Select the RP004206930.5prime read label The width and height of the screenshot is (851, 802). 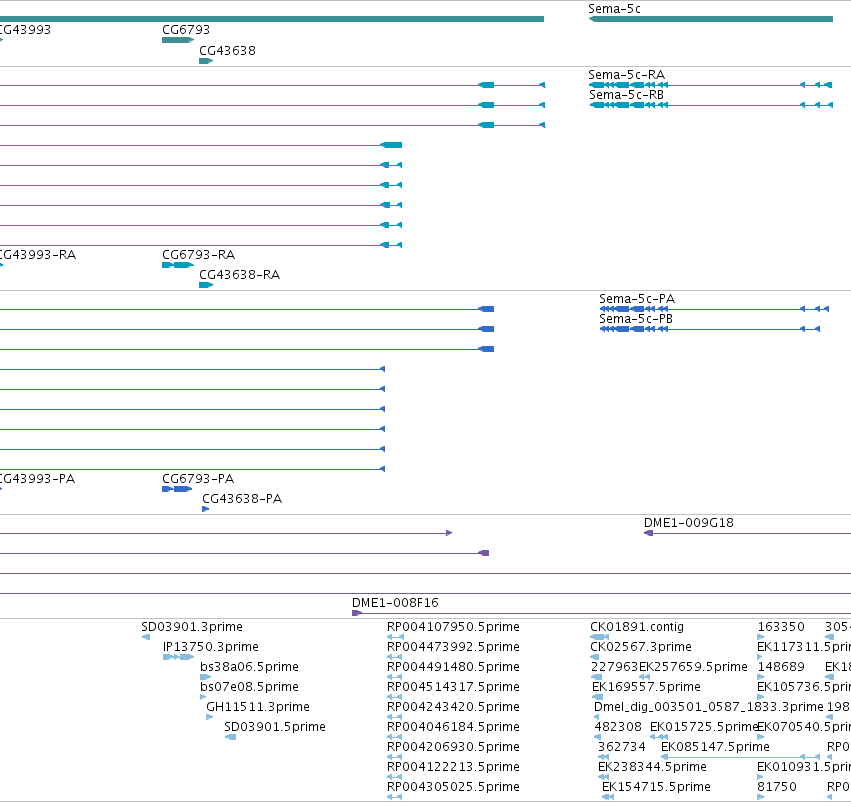click(x=453, y=747)
